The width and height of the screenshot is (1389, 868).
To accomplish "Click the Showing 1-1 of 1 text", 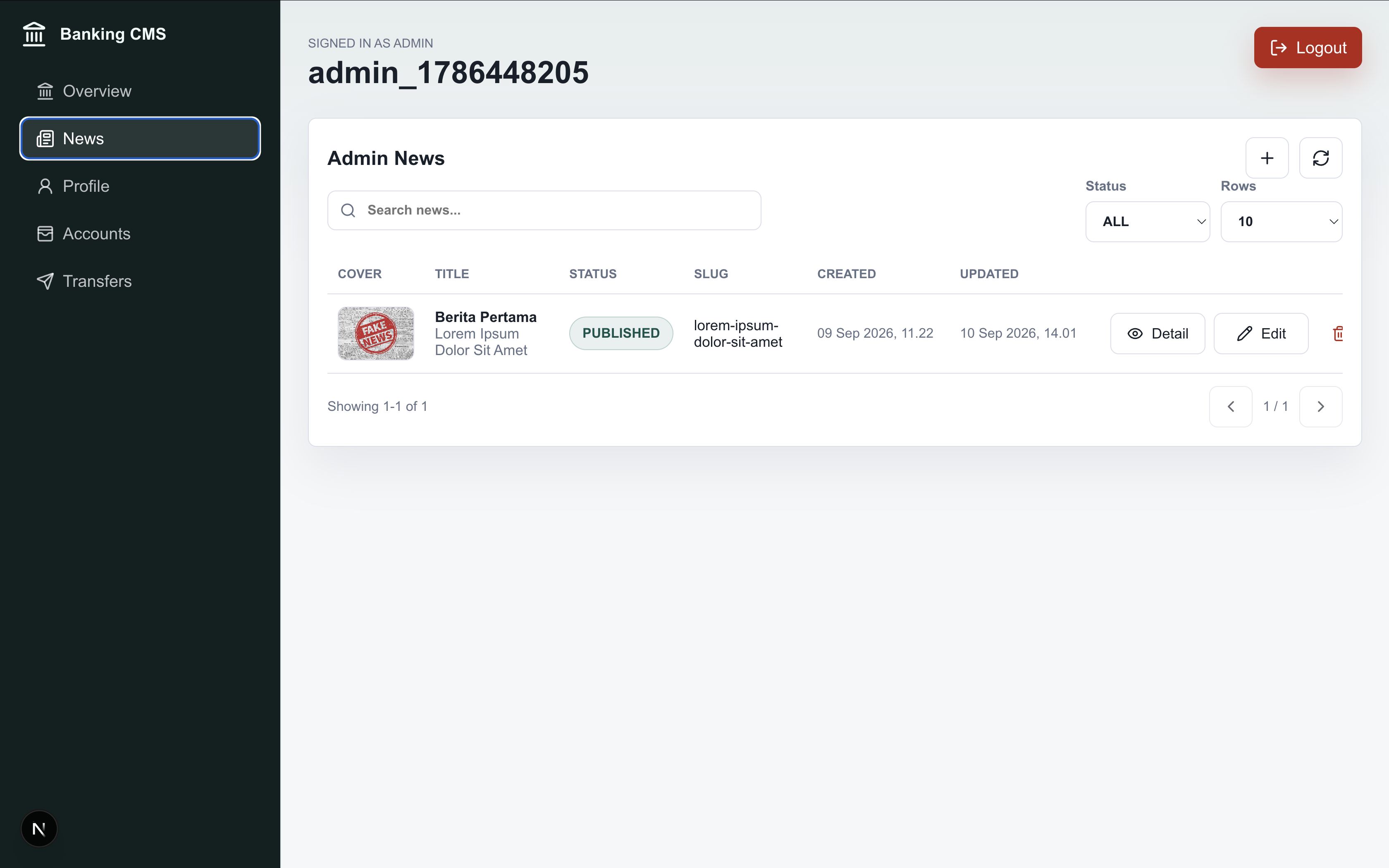I will tap(377, 406).
